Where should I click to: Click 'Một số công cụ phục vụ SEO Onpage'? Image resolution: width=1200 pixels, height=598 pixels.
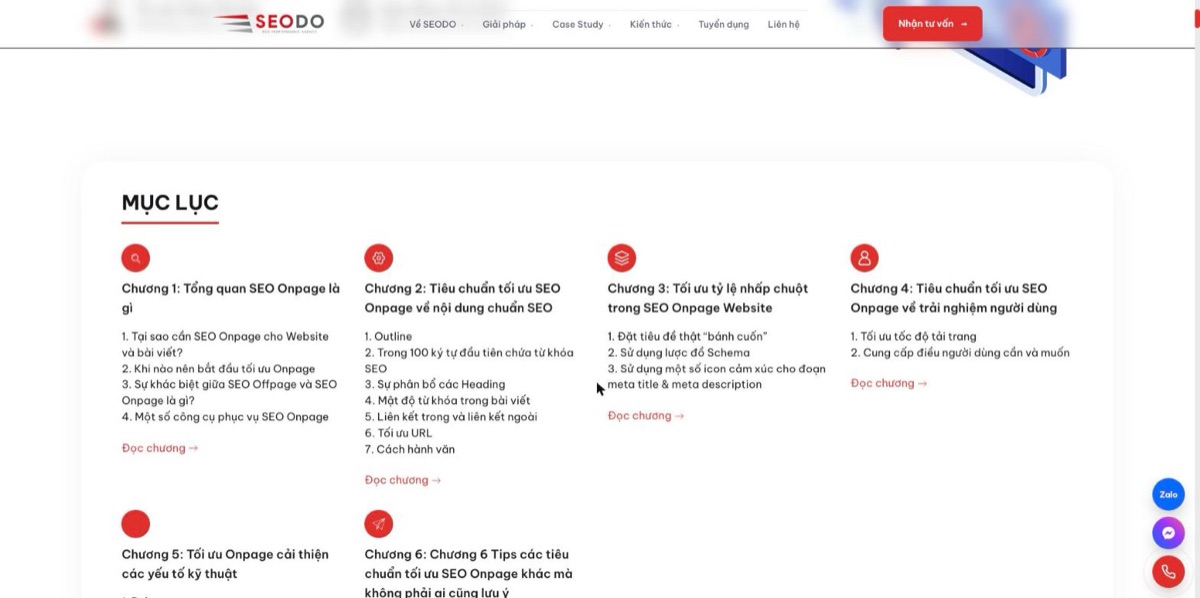225,416
